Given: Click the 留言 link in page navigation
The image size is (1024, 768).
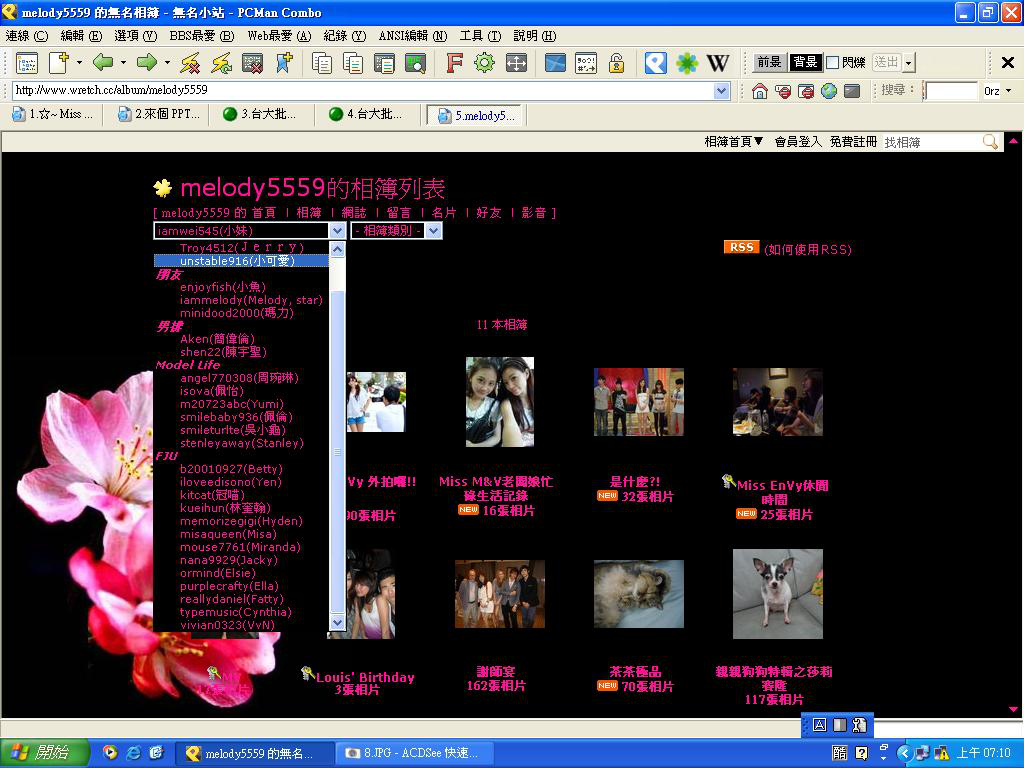Looking at the screenshot, I should tap(399, 213).
